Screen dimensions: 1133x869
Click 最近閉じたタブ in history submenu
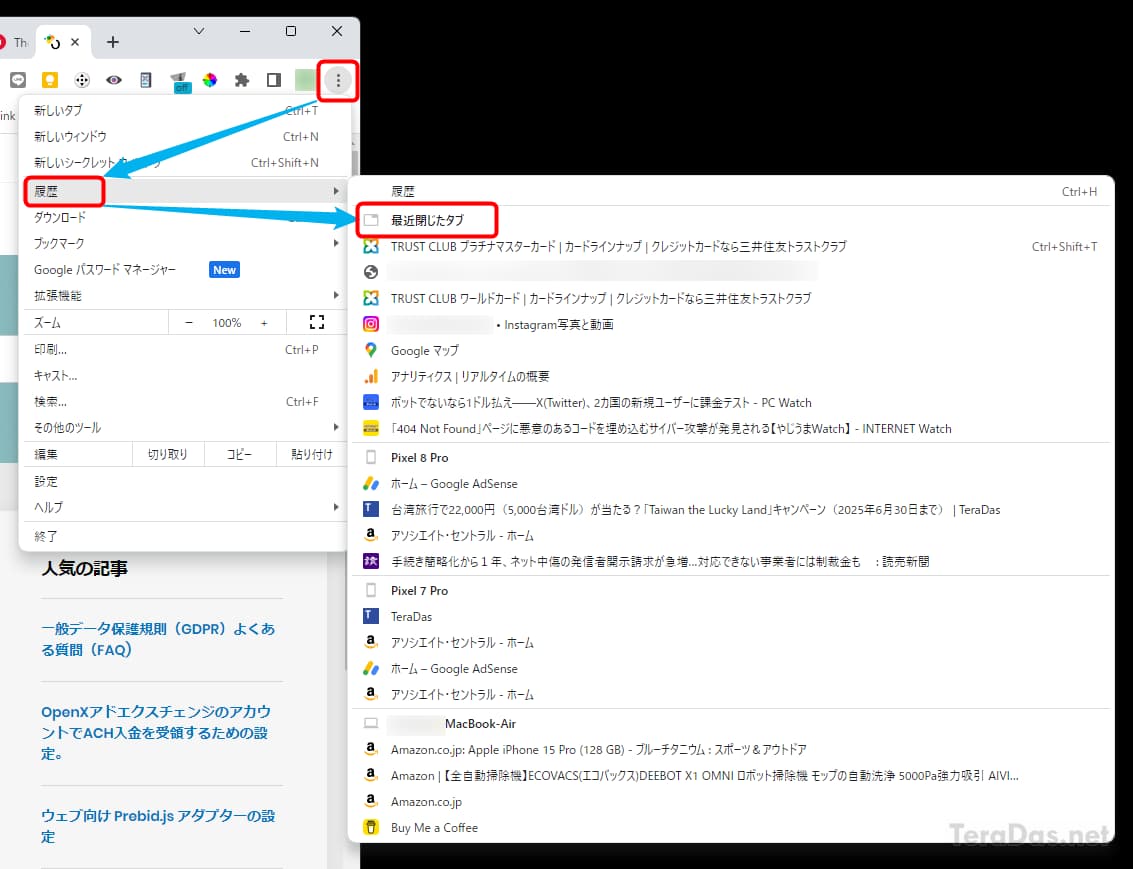pos(428,220)
